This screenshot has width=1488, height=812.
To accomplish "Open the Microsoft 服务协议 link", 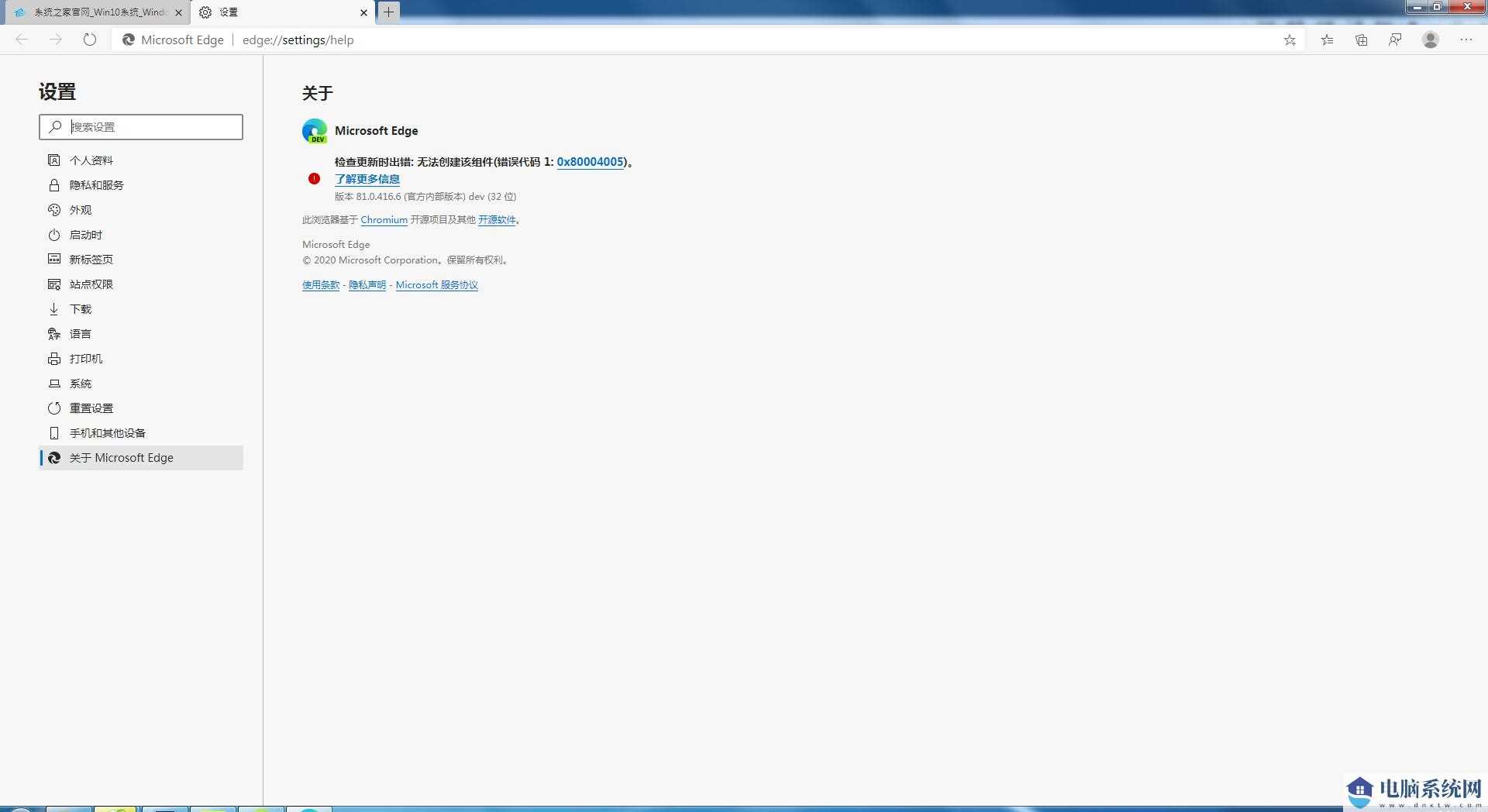I will [437, 285].
